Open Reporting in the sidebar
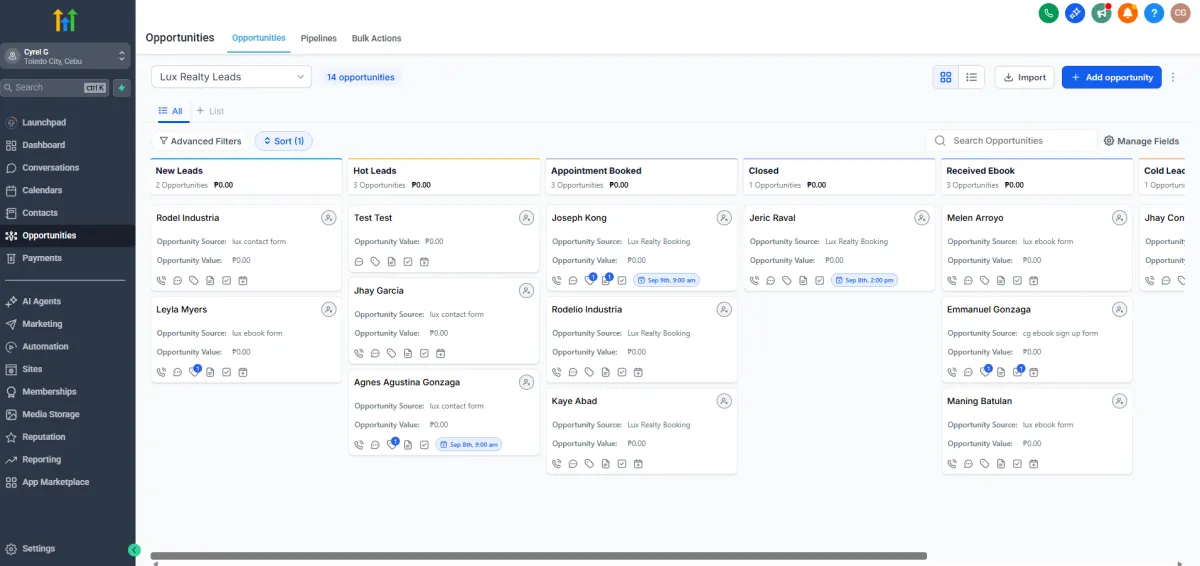This screenshot has height=566, width=1200. [42, 460]
